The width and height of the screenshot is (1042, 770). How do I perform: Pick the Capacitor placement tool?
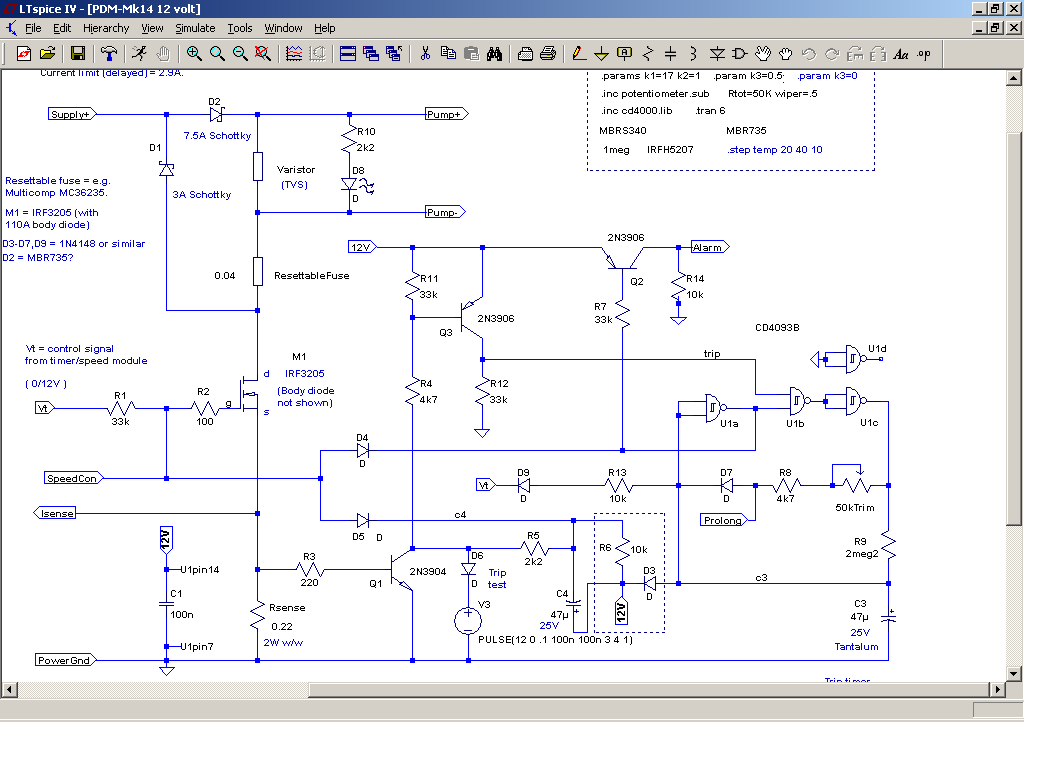click(671, 54)
